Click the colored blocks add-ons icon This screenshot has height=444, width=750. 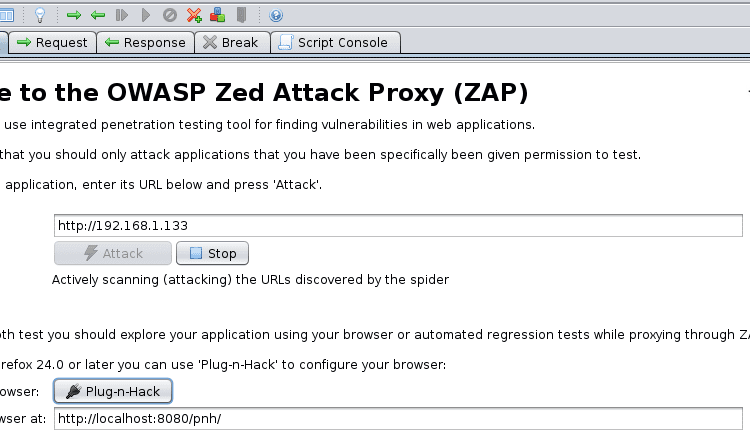click(218, 15)
